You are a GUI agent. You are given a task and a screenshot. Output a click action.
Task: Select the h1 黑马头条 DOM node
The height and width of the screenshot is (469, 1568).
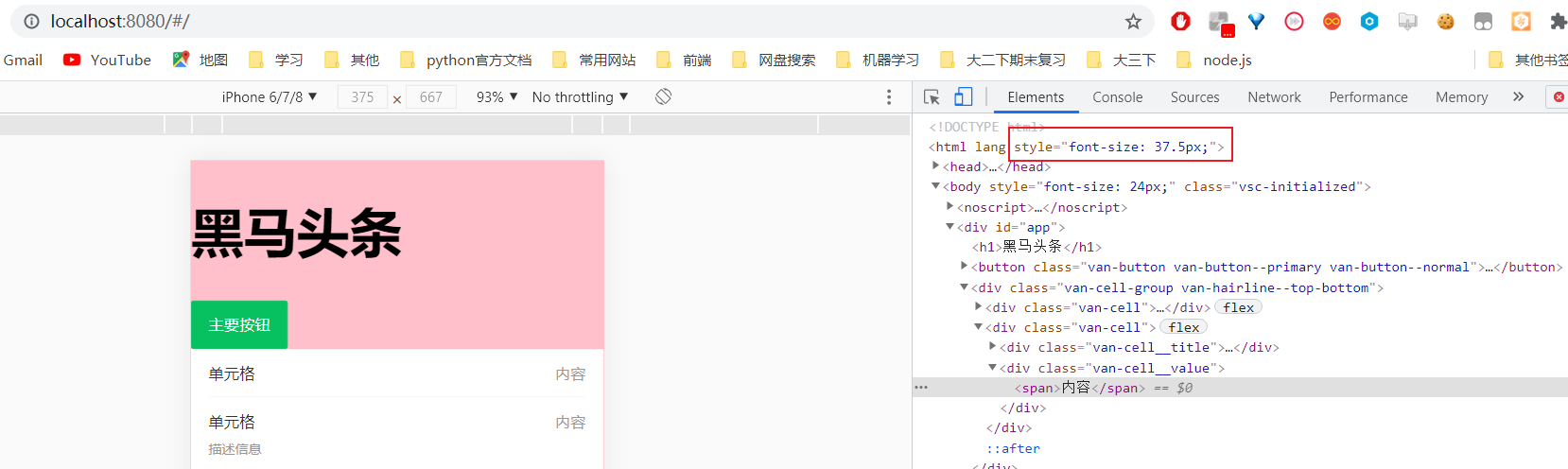tap(1037, 247)
